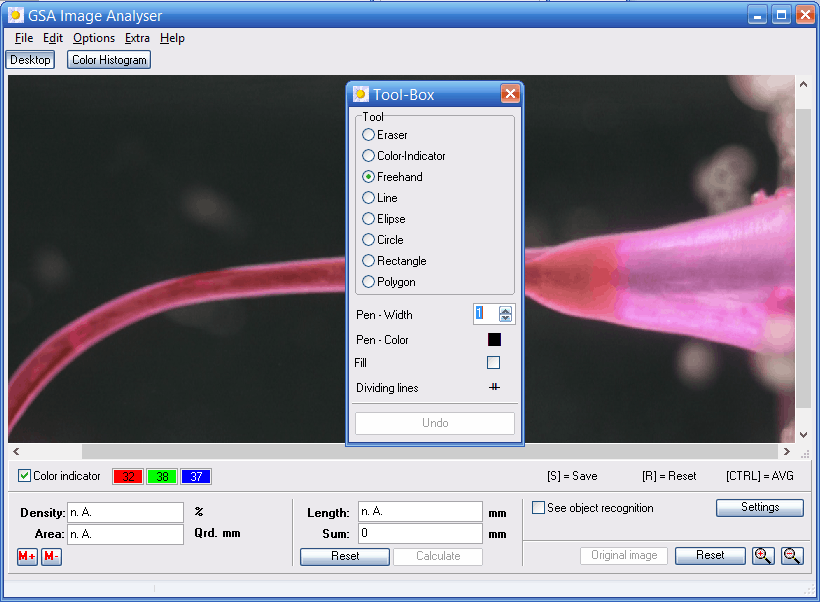Click the vertical scrollbar up arrow
This screenshot has height=602, width=820.
(x=803, y=84)
